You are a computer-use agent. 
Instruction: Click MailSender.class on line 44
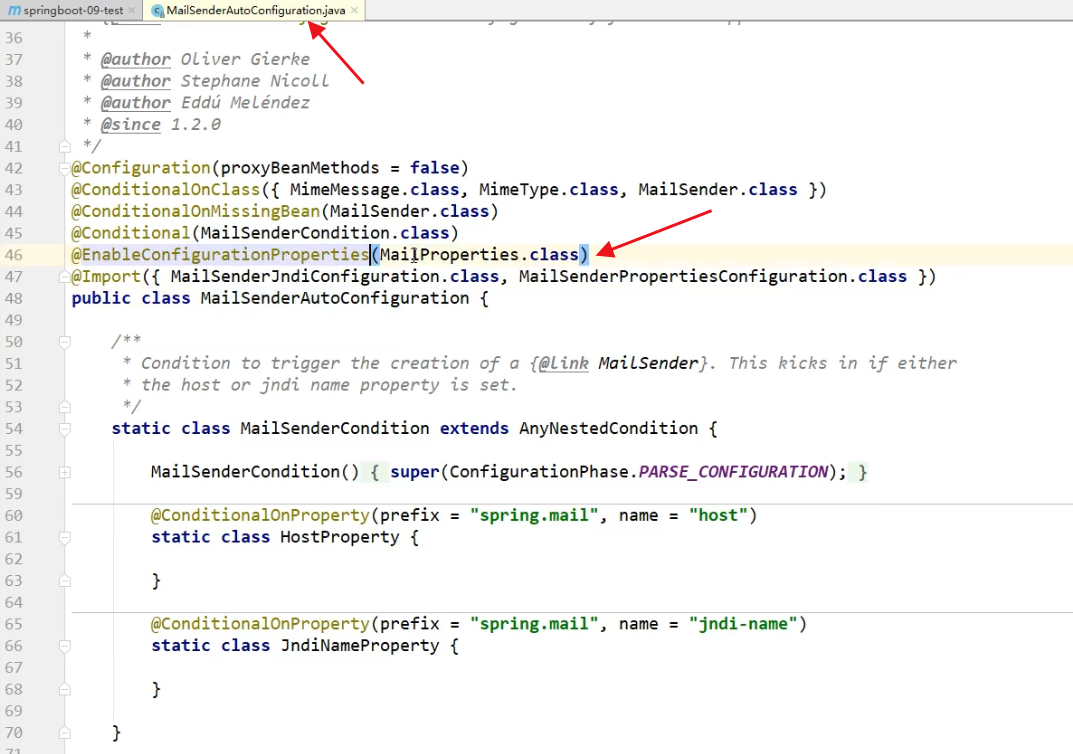point(409,211)
